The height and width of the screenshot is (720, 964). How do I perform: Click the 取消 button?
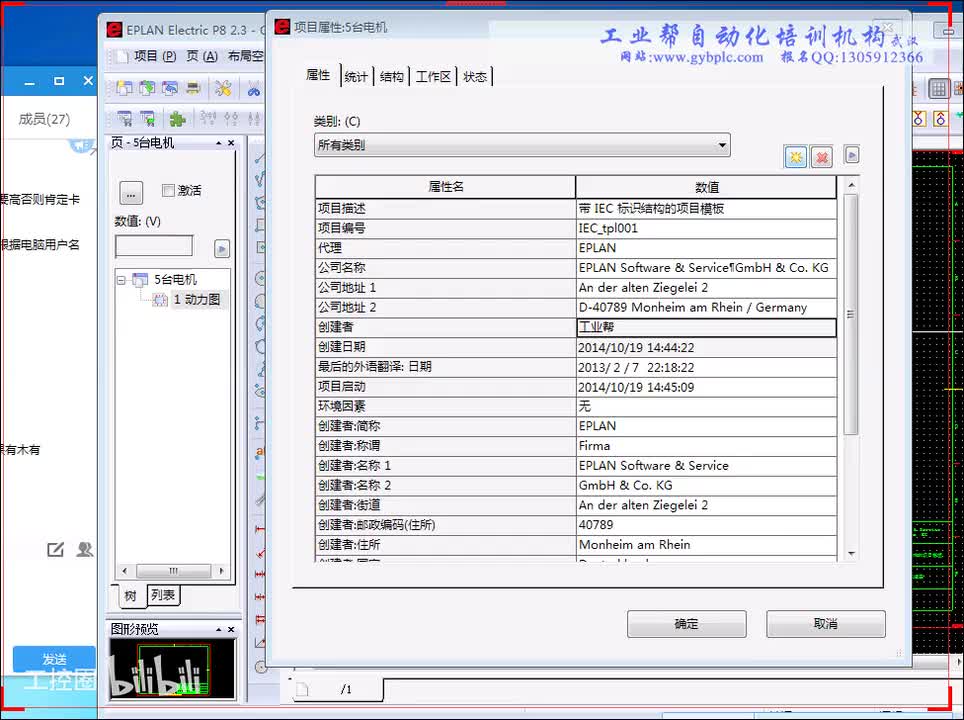826,624
